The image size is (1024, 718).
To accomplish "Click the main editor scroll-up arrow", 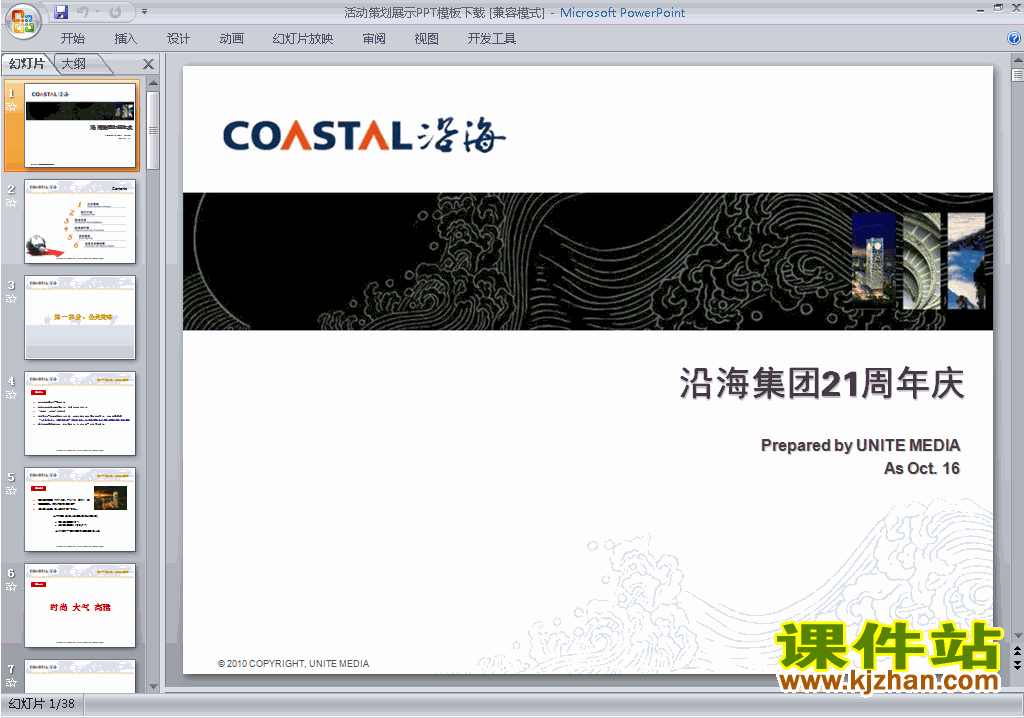I will pos(1017,59).
